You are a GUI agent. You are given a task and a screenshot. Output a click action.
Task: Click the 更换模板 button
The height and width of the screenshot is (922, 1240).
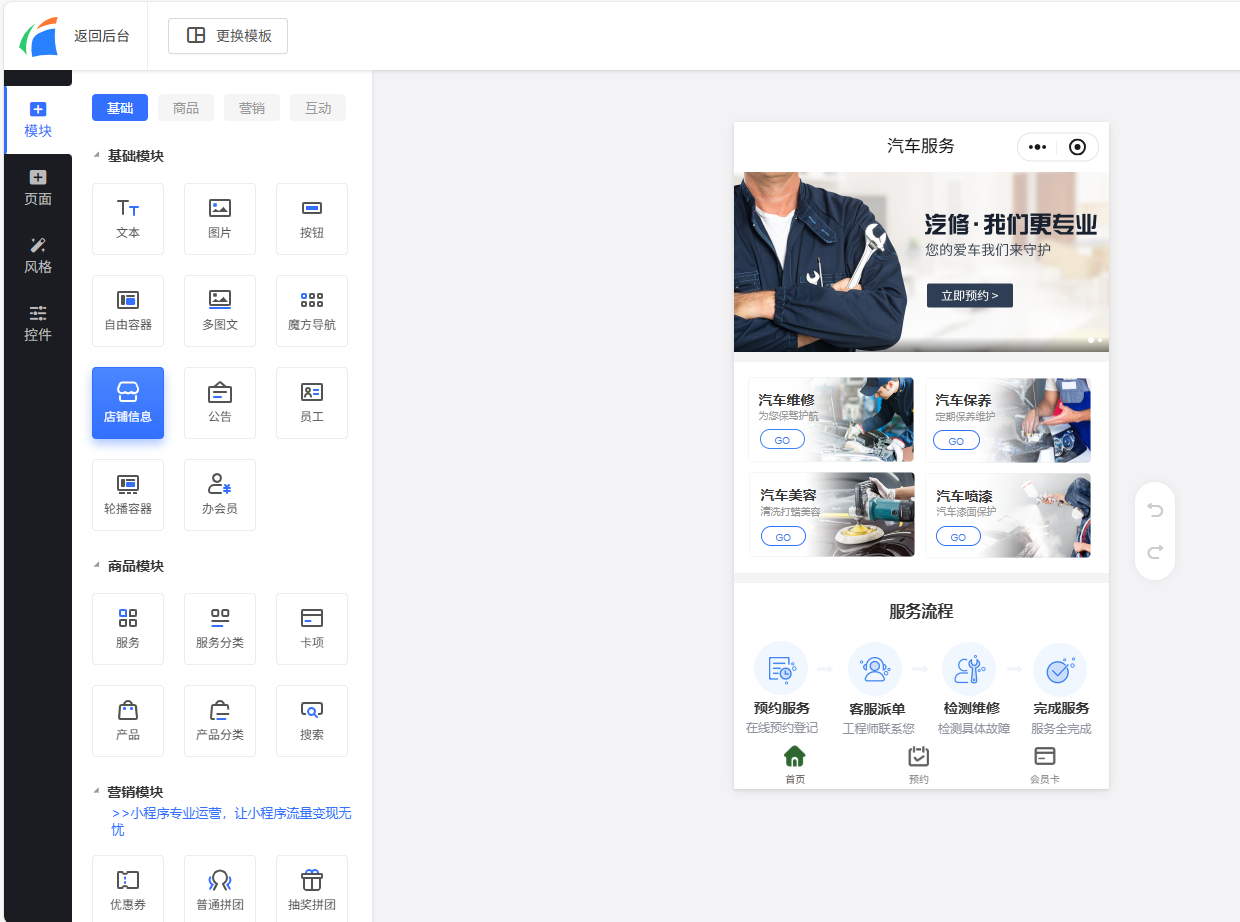[x=228, y=35]
